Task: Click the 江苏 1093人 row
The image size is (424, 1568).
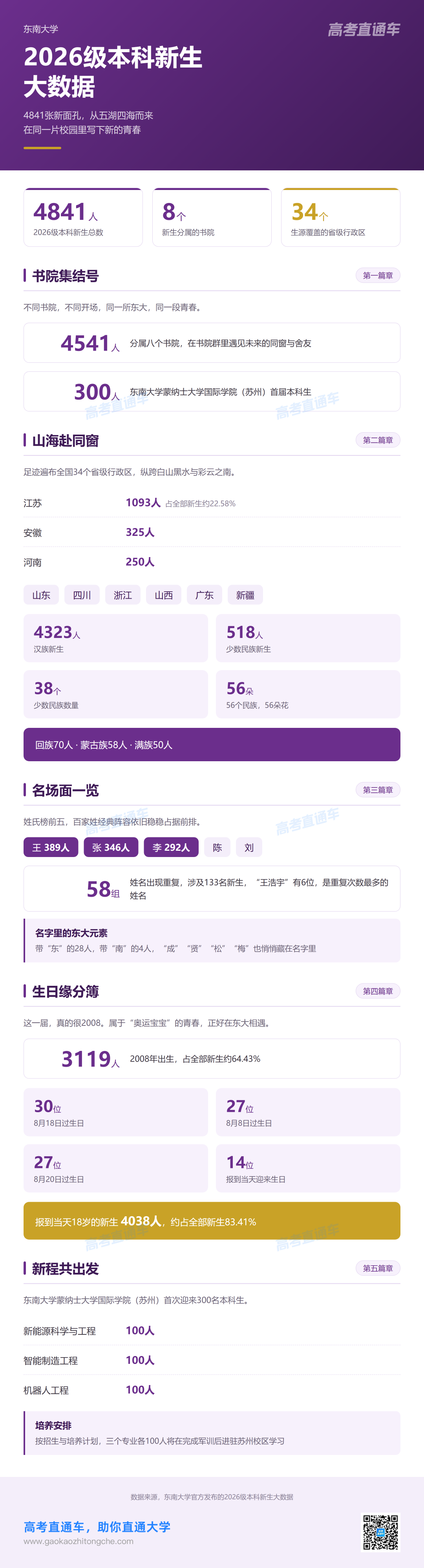Action: point(212,503)
